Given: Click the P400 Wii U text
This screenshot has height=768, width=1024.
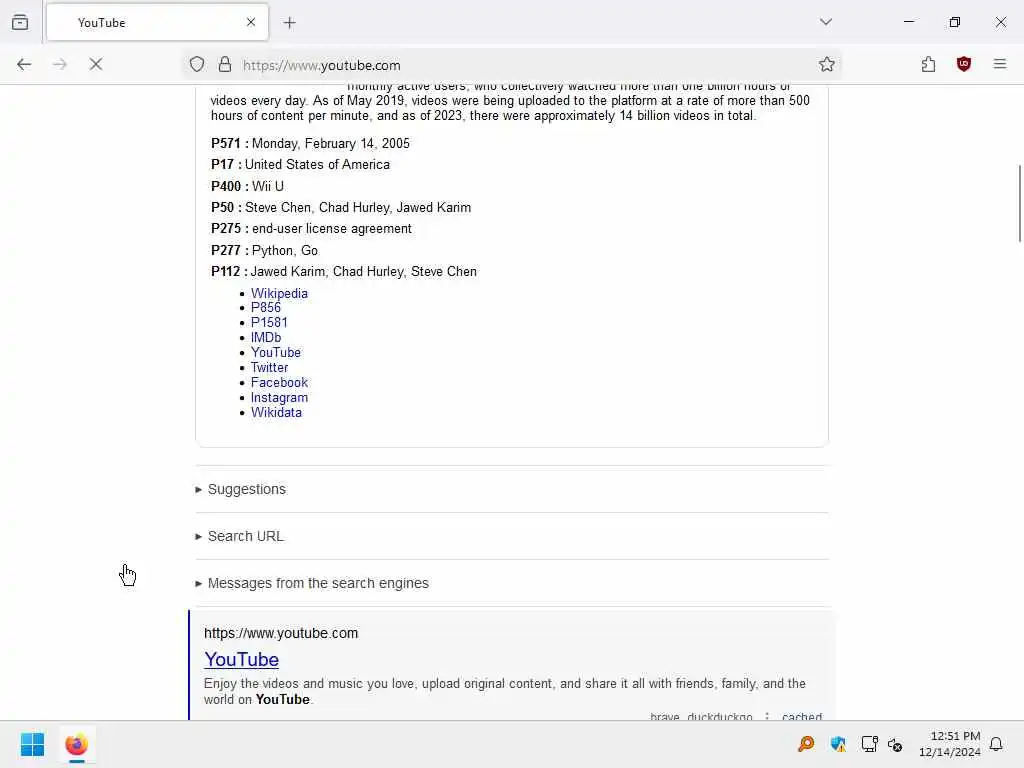Looking at the screenshot, I should (x=248, y=186).
